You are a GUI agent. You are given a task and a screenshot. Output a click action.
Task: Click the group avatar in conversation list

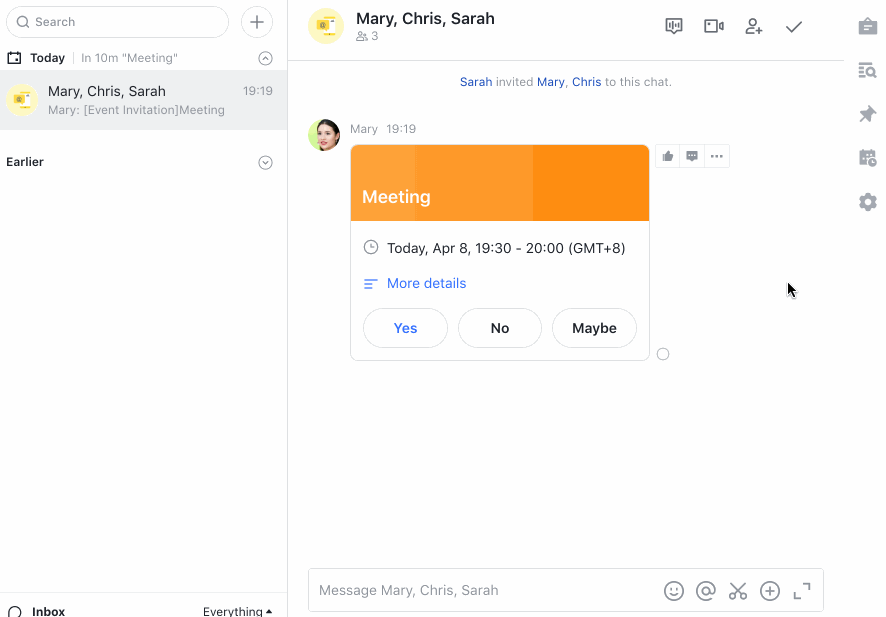pyautogui.click(x=22, y=100)
